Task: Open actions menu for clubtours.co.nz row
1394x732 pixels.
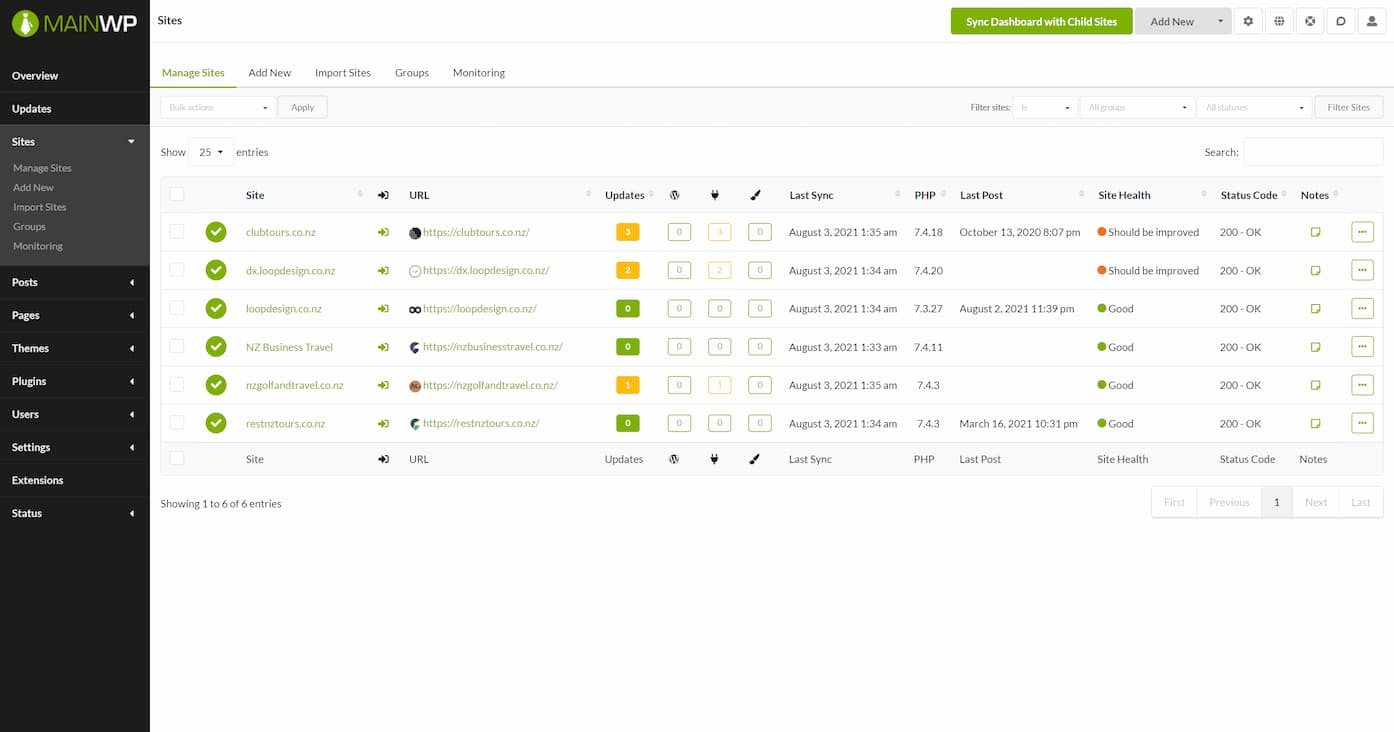Action: [1362, 232]
